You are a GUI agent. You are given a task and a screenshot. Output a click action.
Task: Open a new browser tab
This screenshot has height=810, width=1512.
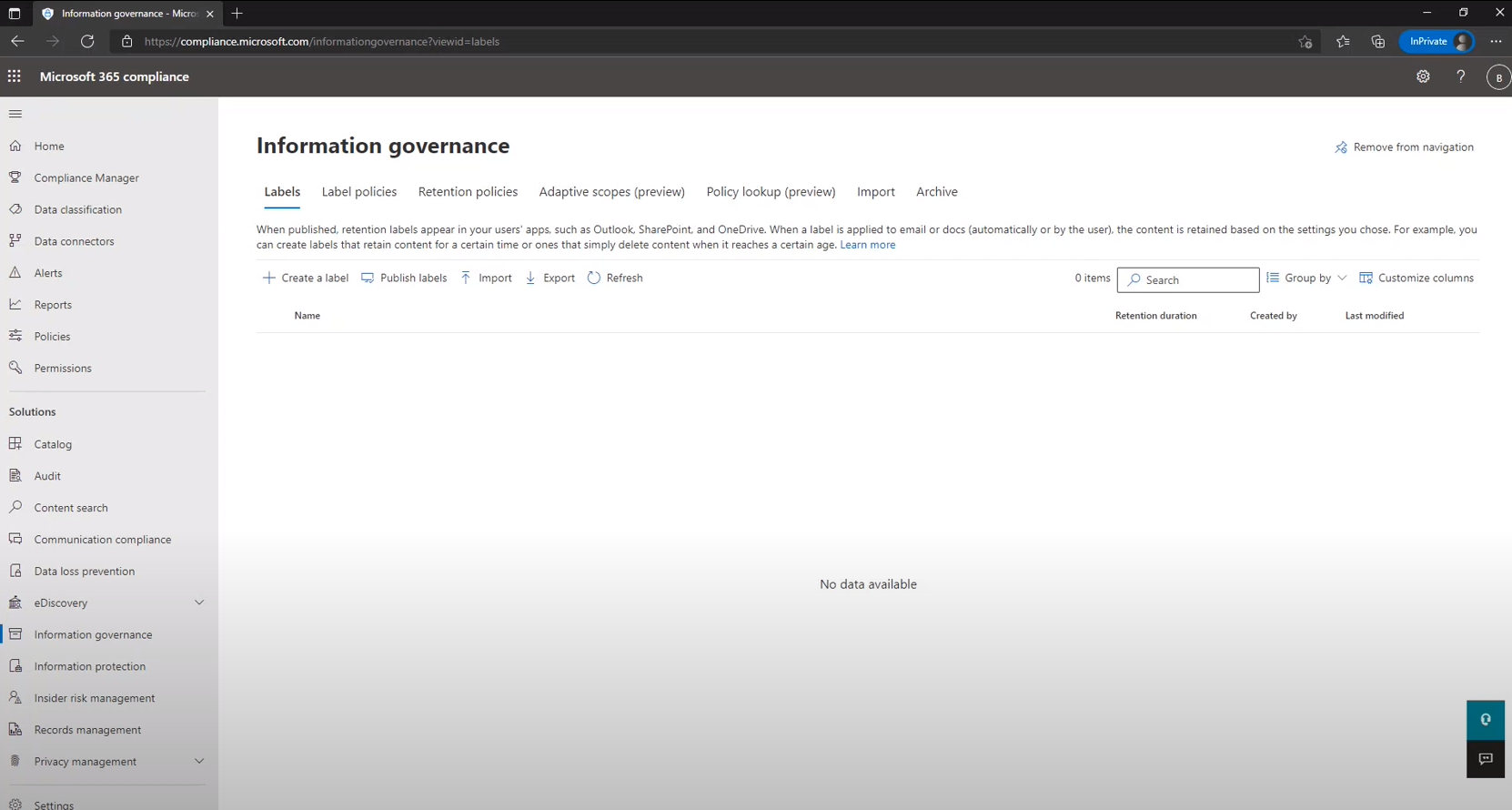click(x=237, y=14)
